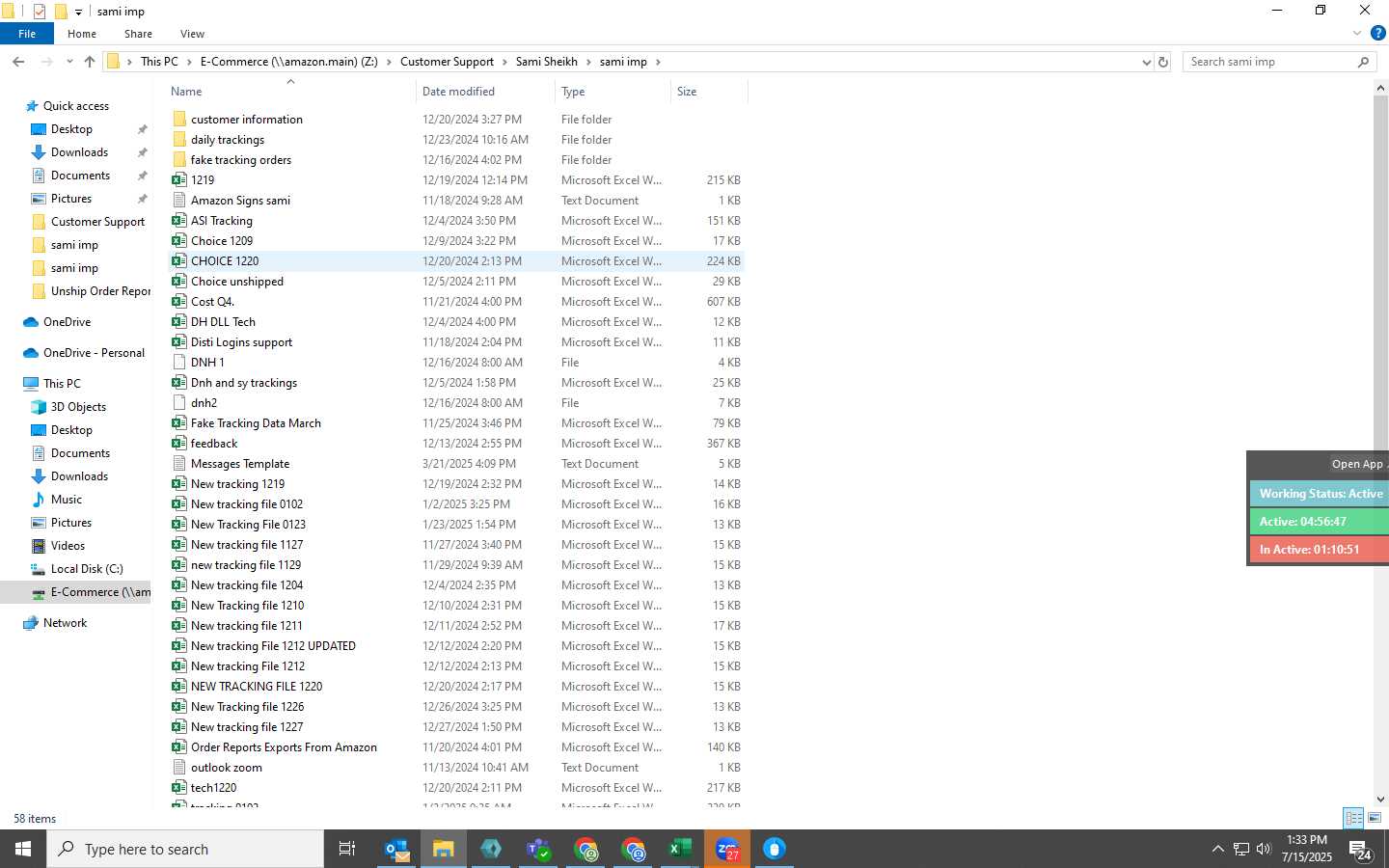
Task: Open the File menu
Action: (27, 34)
